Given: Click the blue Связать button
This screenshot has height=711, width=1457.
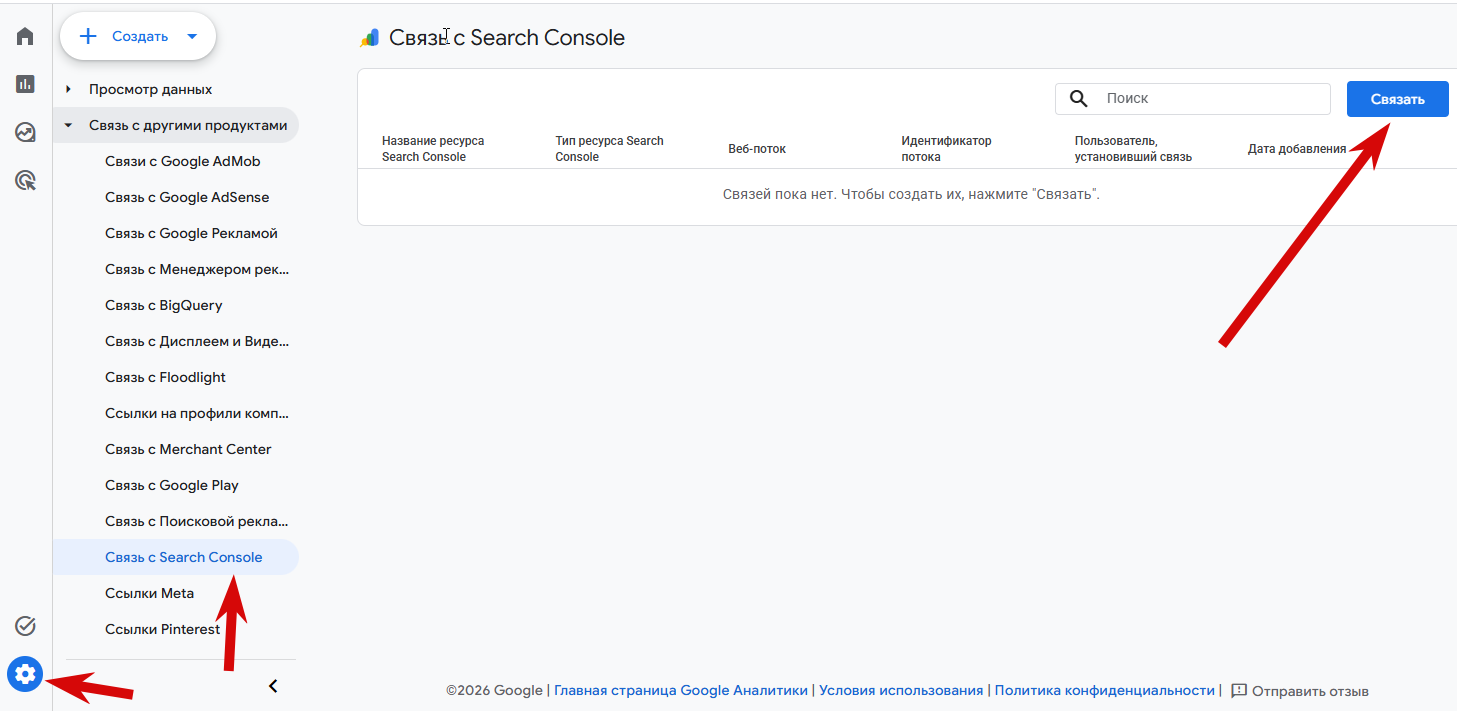Looking at the screenshot, I should coord(1397,99).
